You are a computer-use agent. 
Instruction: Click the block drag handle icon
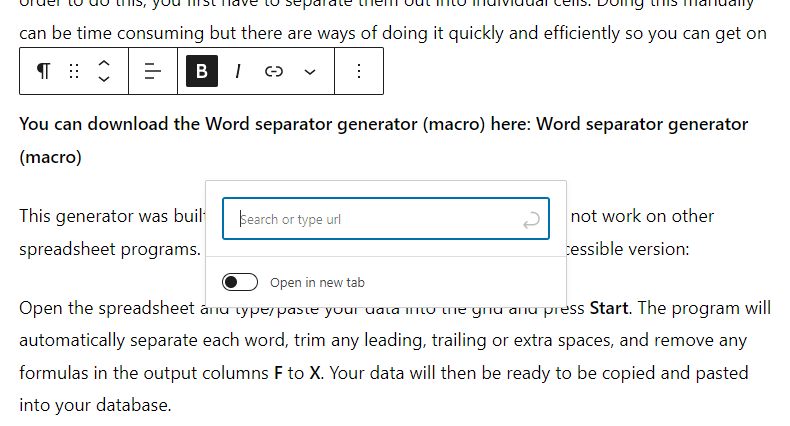(x=73, y=71)
